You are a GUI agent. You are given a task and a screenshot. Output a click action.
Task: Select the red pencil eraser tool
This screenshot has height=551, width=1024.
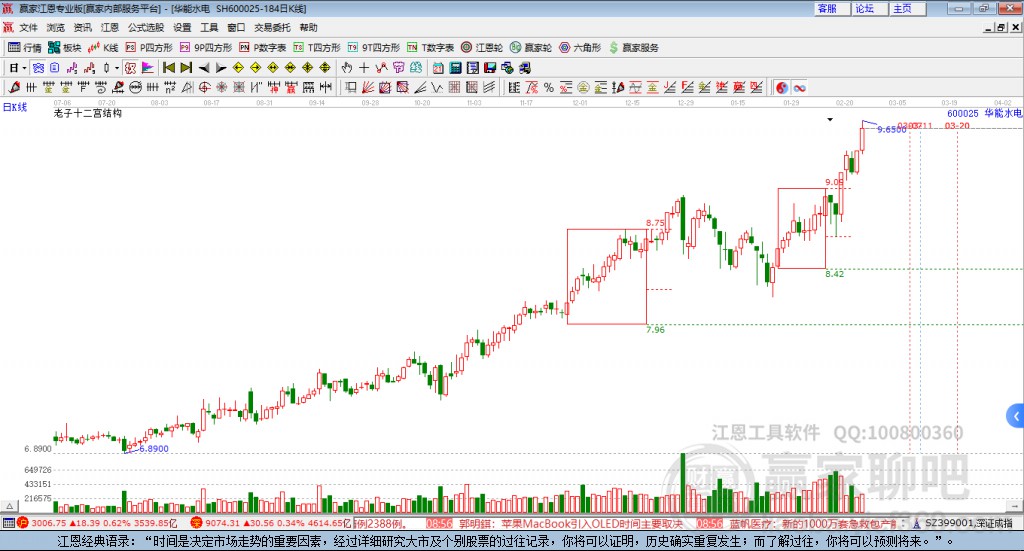coord(14,87)
